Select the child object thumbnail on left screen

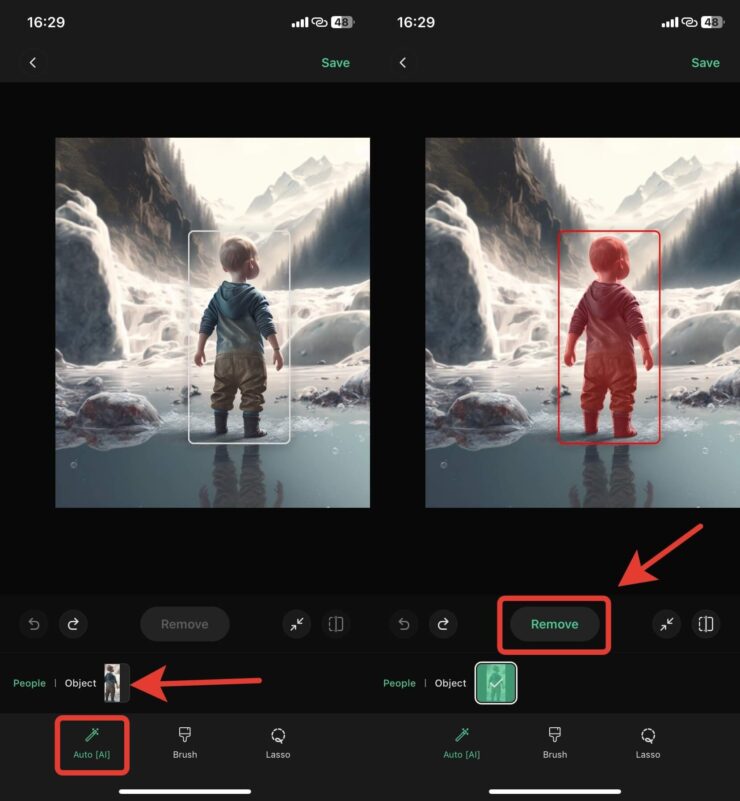pyautogui.click(x=116, y=683)
